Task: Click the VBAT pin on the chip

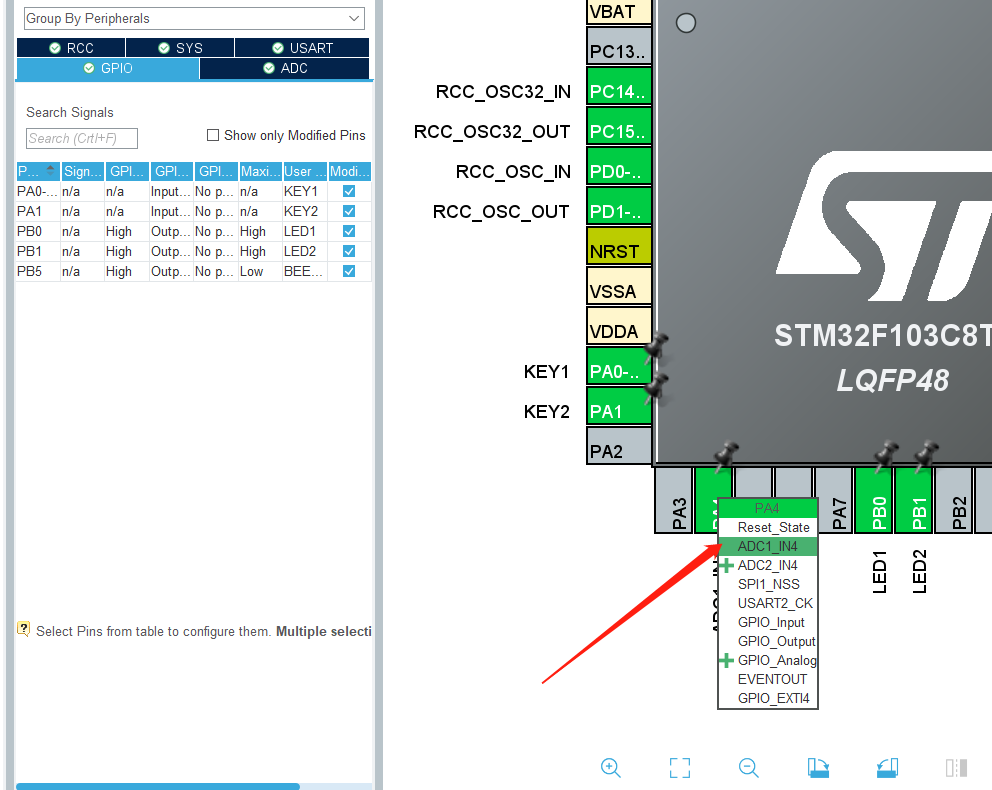Action: click(619, 11)
